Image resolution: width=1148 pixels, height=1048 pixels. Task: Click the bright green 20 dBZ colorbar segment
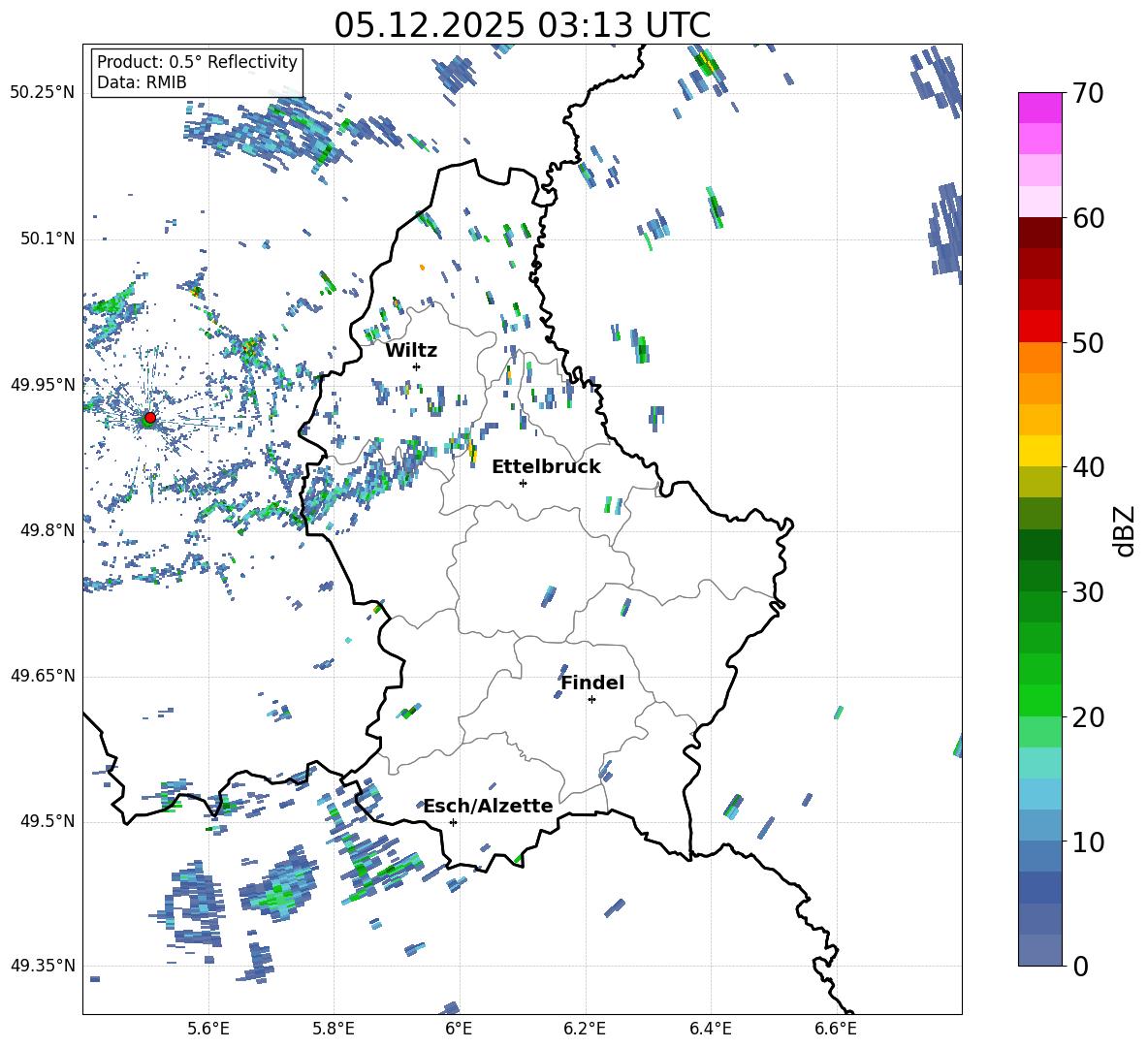pos(1039,700)
